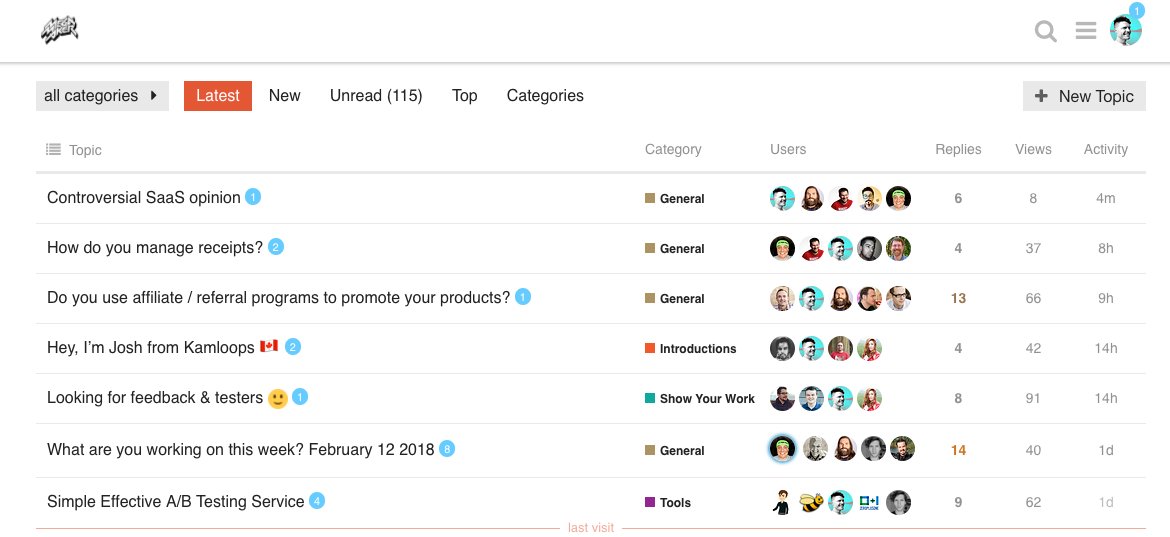Sort topics by Replies column
Screen dimensions: 1170x537
coord(958,149)
